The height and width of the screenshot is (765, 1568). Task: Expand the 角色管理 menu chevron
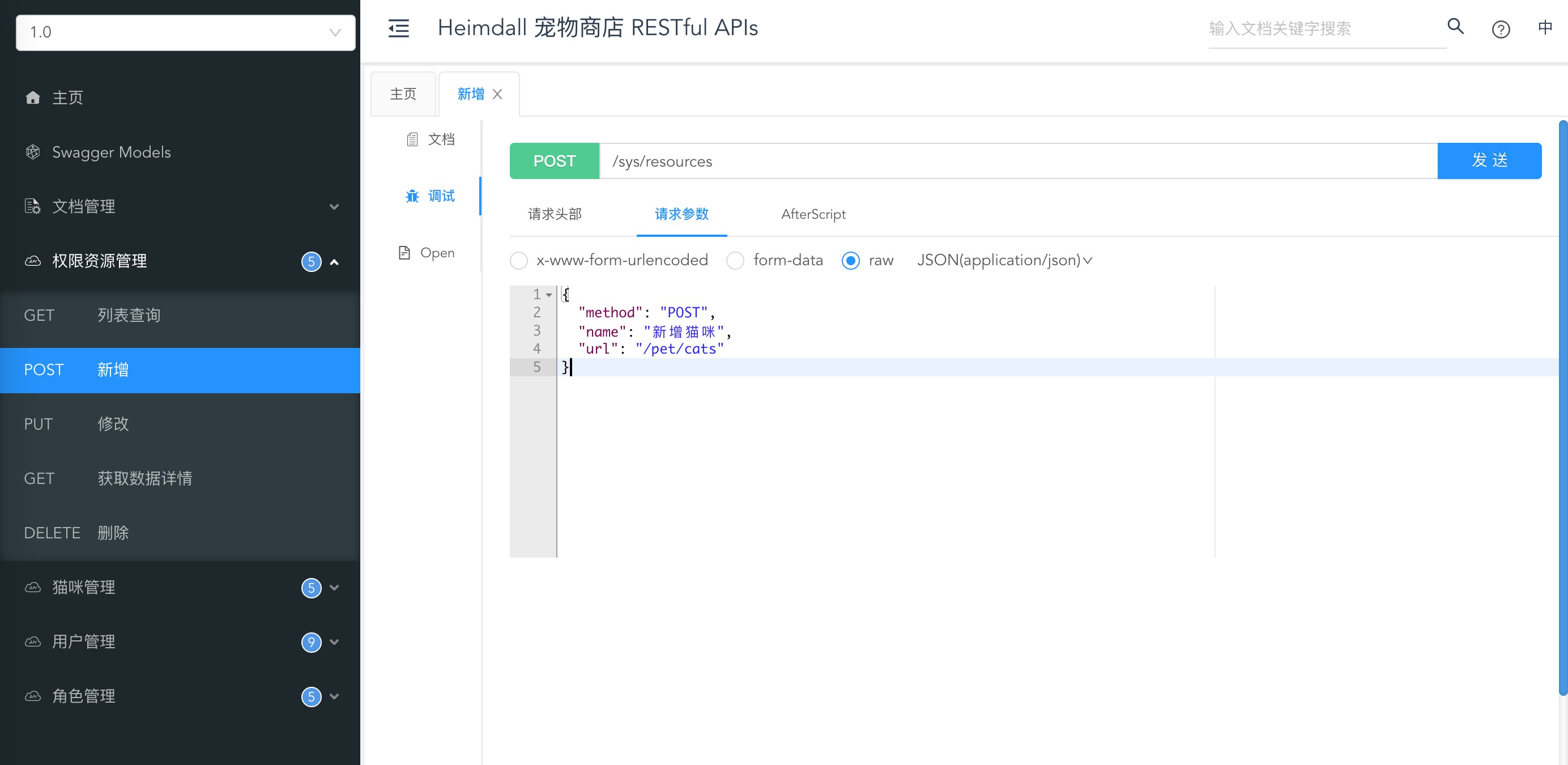(334, 696)
